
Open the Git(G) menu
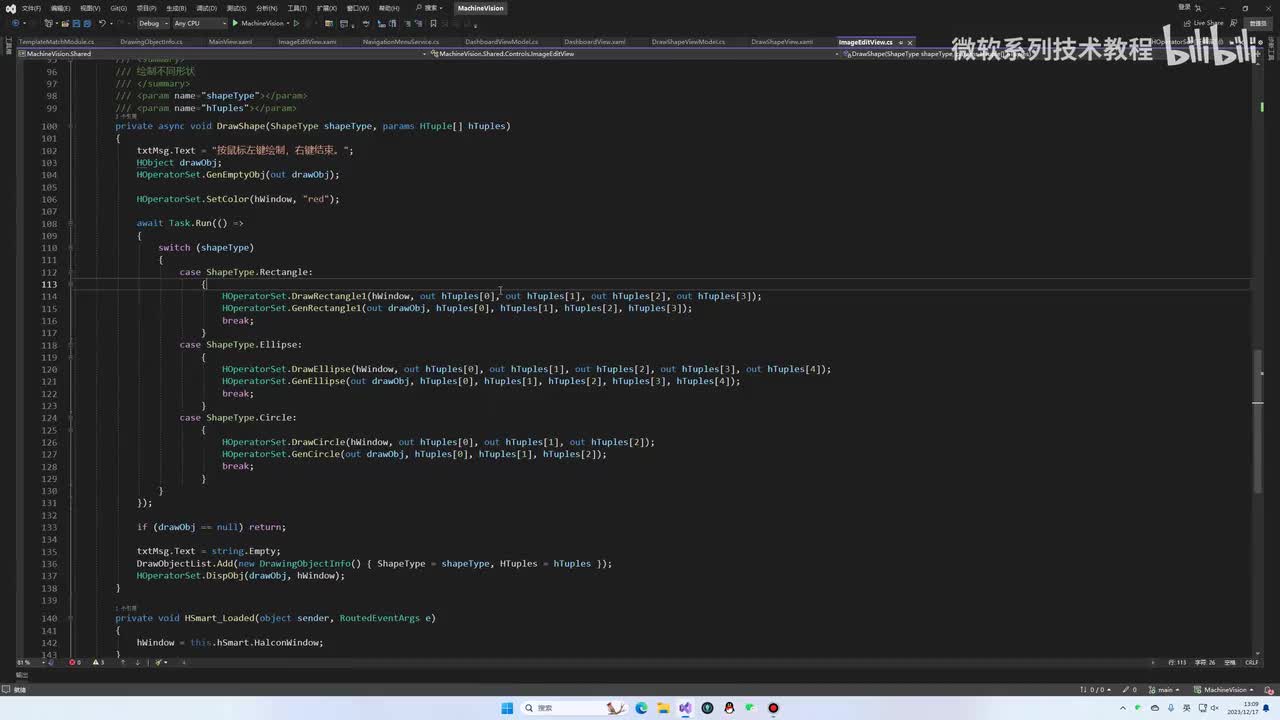118,8
